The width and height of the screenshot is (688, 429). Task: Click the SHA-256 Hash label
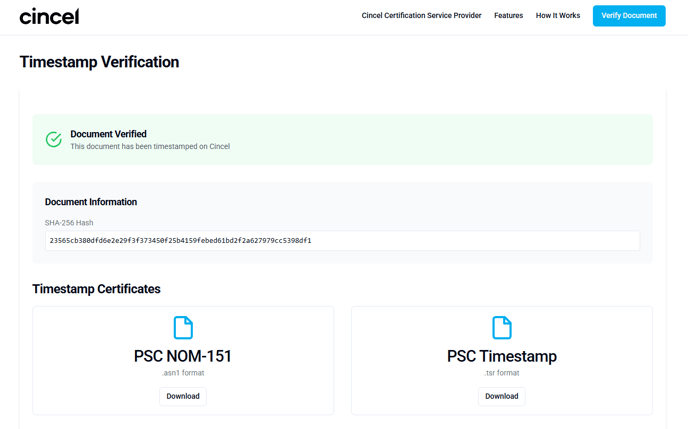click(69, 223)
